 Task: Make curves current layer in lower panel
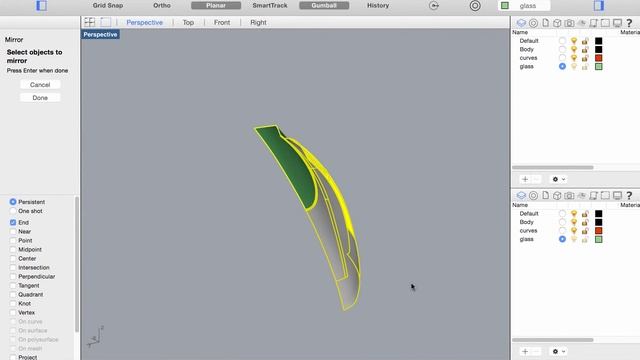coord(562,231)
